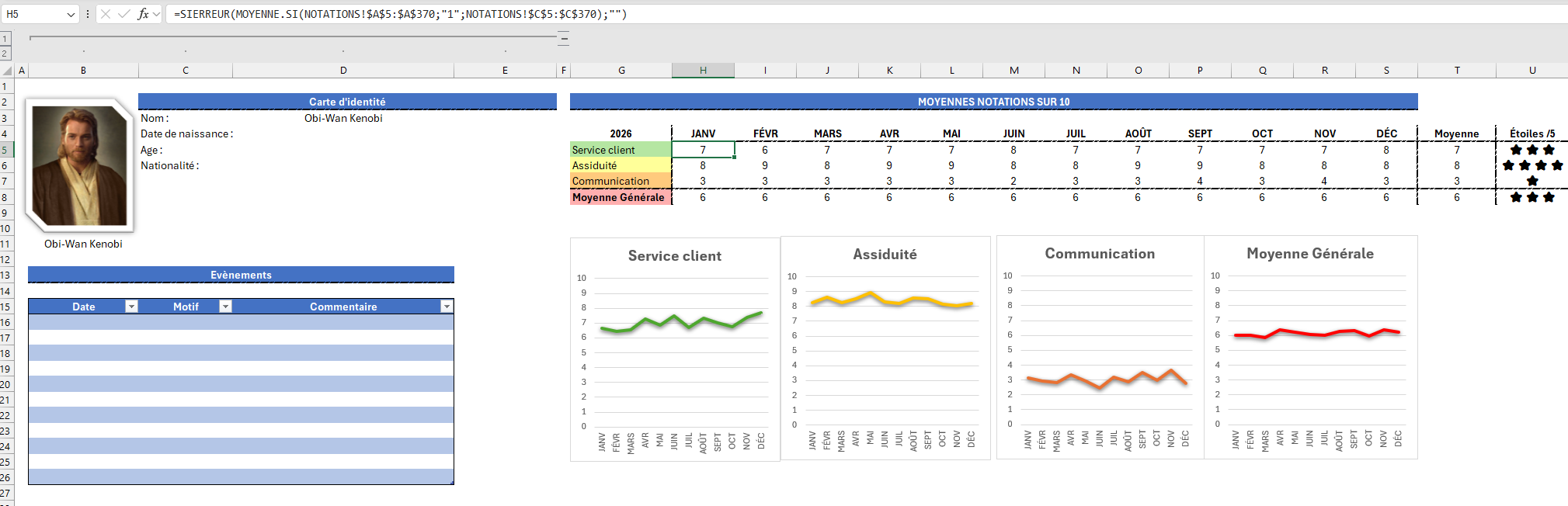Select the Service client line chart
This screenshot has height=506, width=1568.
674,349
